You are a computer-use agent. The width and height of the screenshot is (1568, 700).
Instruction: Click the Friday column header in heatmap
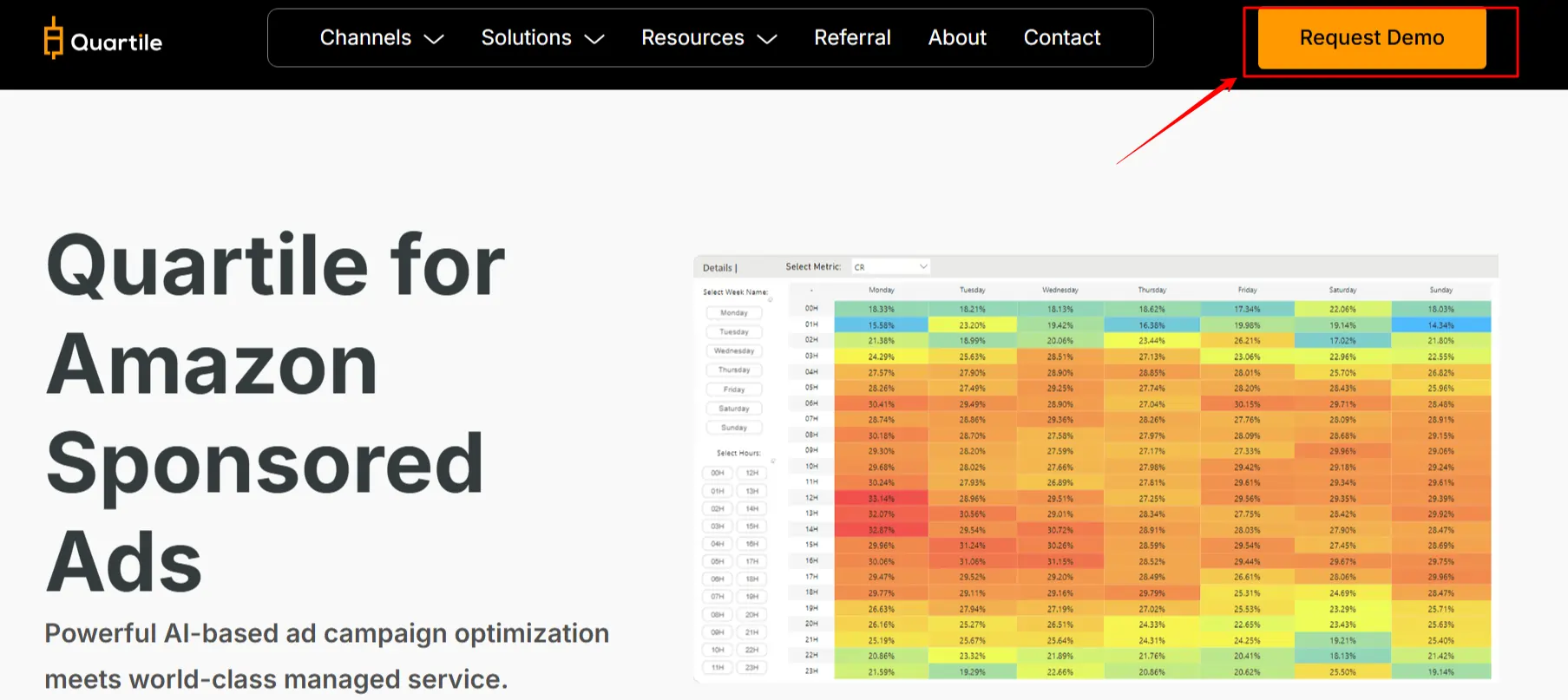1247,291
